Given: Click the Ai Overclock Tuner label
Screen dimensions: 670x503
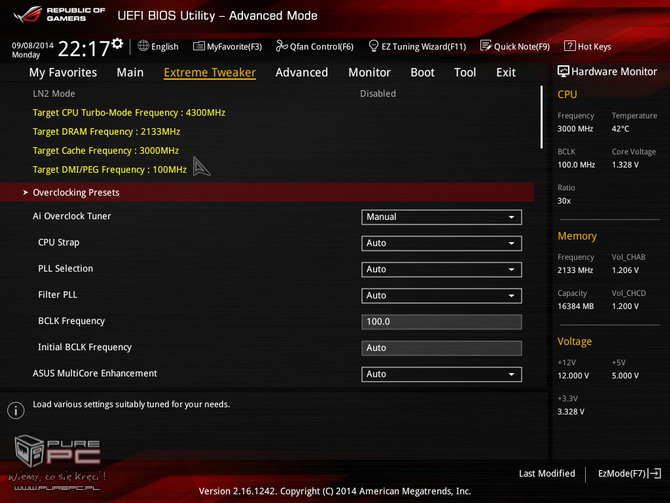Looking at the screenshot, I should [x=72, y=216].
